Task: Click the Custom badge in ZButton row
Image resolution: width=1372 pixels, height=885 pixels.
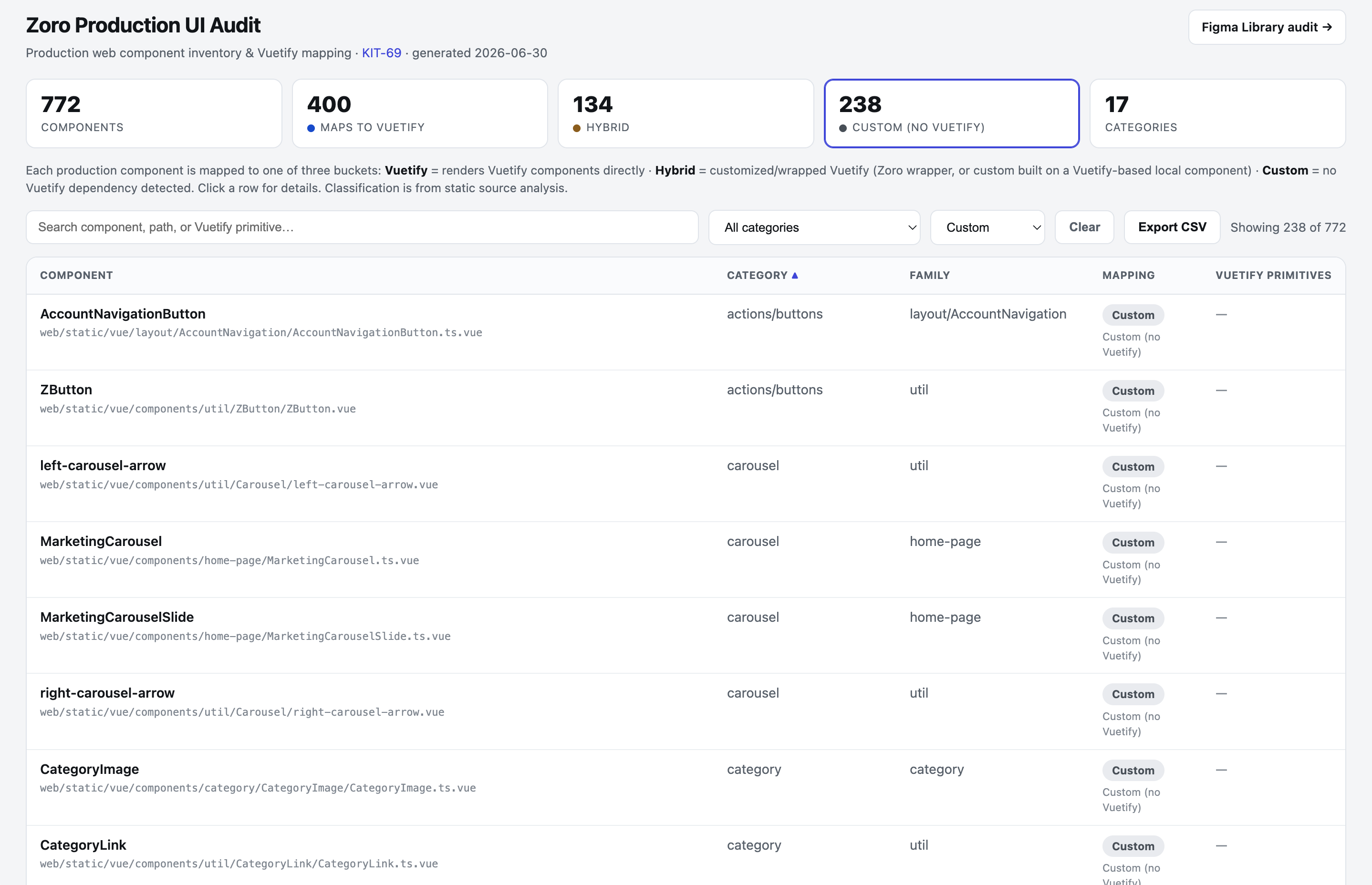Action: coord(1133,391)
